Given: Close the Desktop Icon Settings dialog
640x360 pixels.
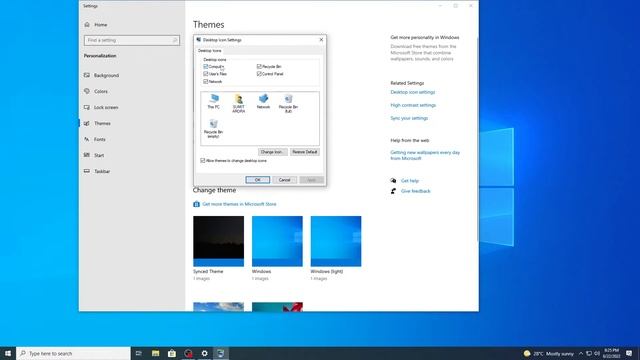Looking at the screenshot, I should 321,40.
